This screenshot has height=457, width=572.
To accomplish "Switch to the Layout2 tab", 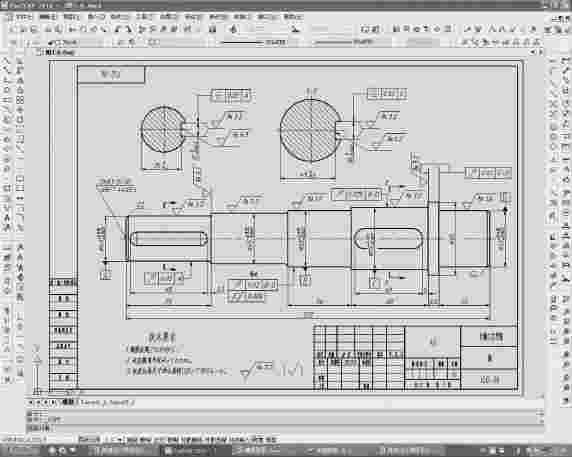I will coord(120,403).
